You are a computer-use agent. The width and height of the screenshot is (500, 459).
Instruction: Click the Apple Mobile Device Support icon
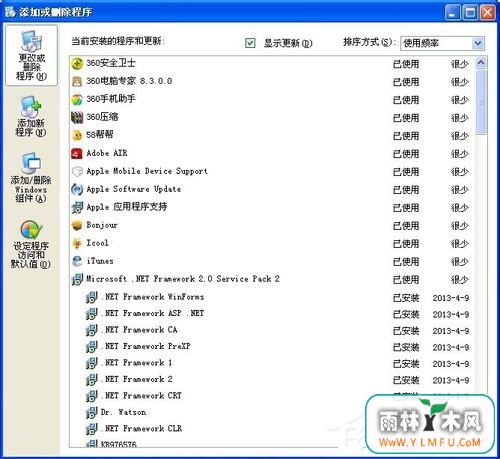coord(77,171)
